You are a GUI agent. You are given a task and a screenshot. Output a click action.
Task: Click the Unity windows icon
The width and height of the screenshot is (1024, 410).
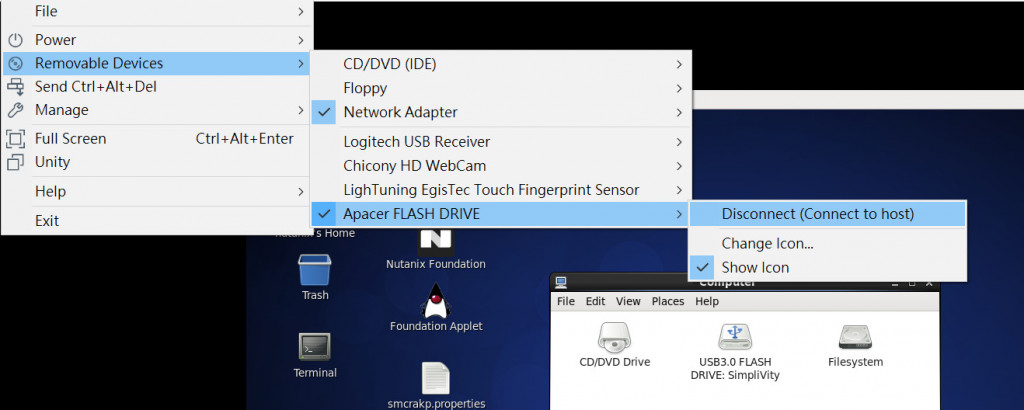click(15, 162)
